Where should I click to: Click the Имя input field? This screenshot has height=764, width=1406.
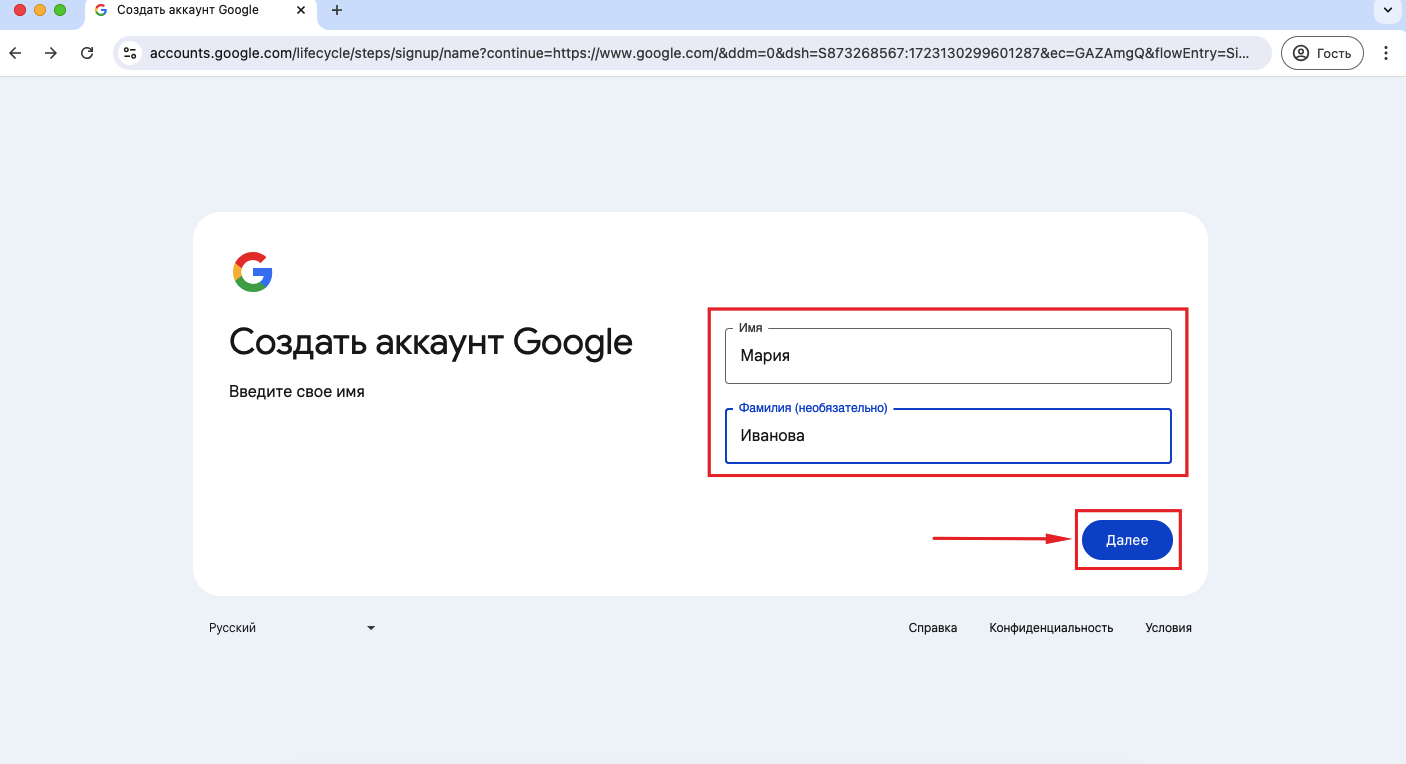click(948, 356)
